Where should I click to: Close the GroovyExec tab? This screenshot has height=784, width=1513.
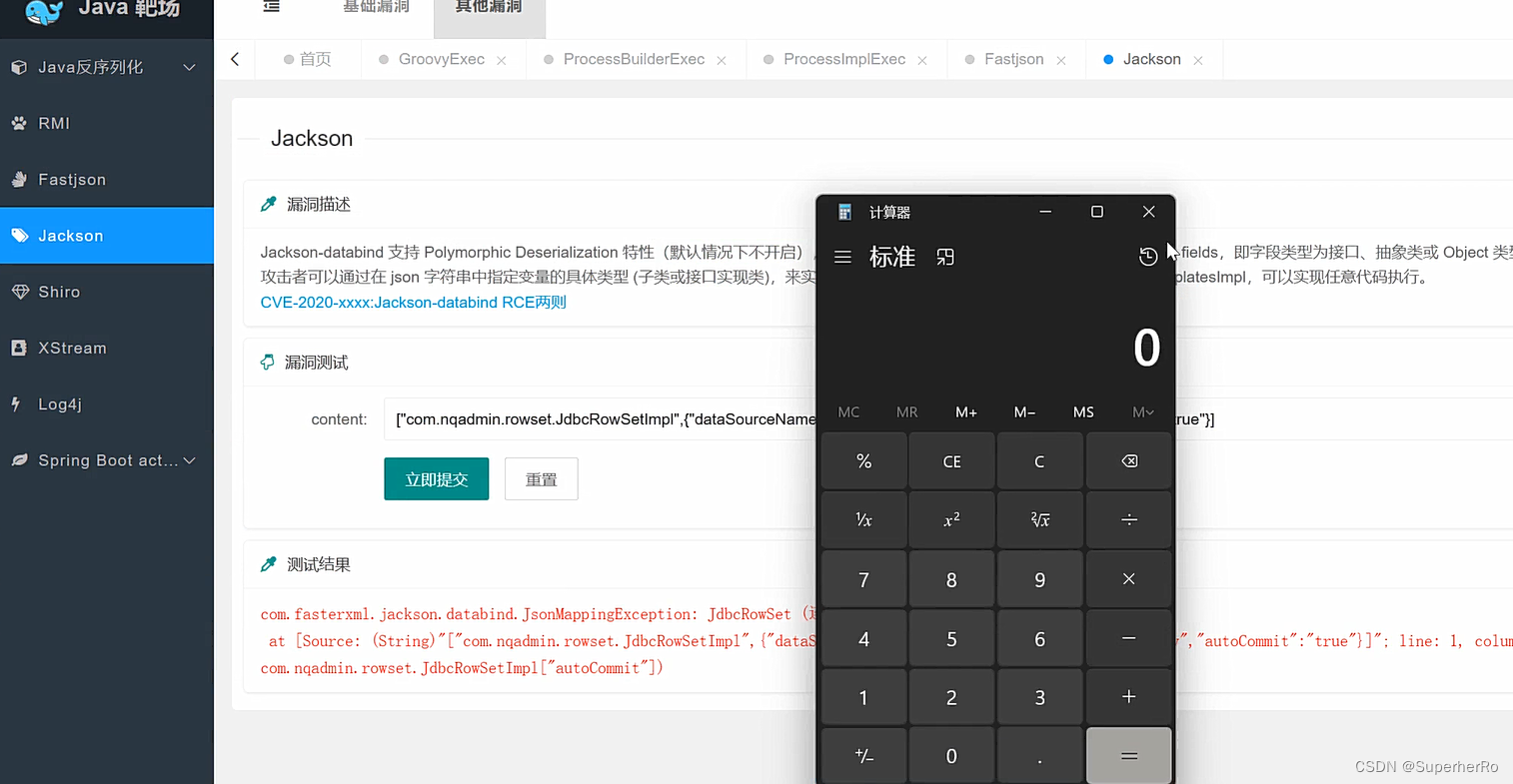tap(502, 60)
